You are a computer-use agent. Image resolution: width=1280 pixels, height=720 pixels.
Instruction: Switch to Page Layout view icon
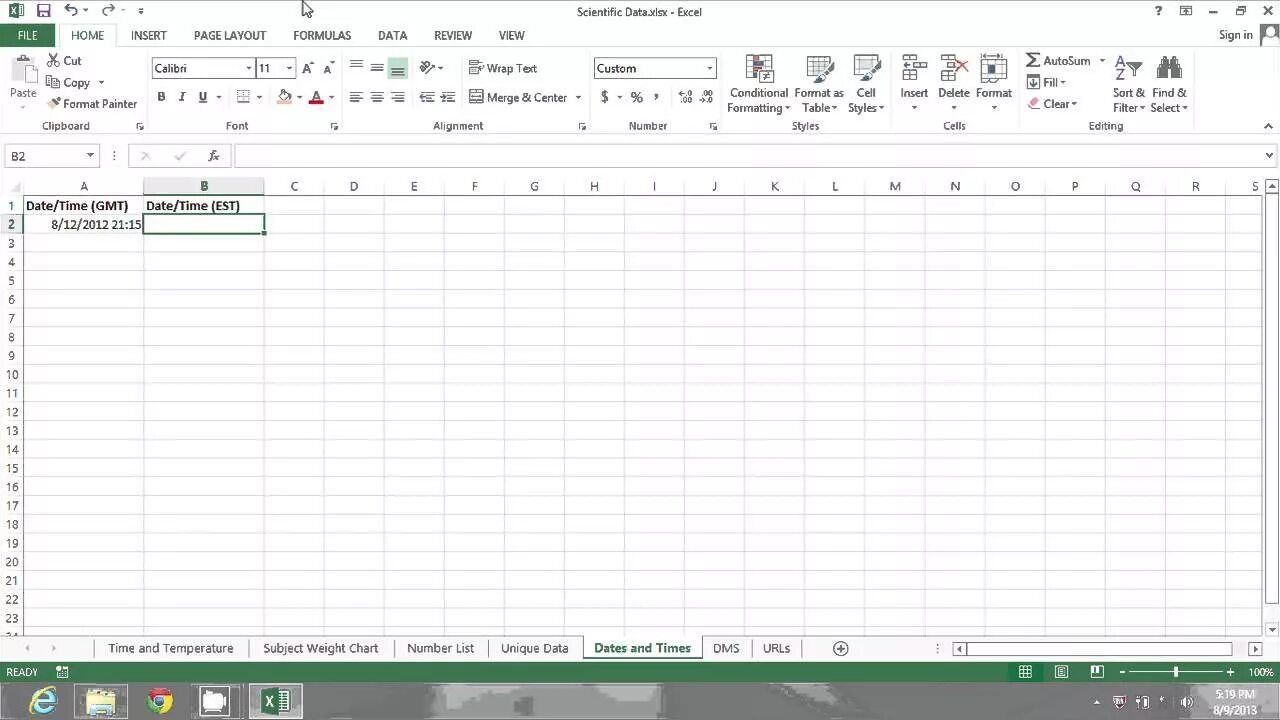pos(1061,672)
